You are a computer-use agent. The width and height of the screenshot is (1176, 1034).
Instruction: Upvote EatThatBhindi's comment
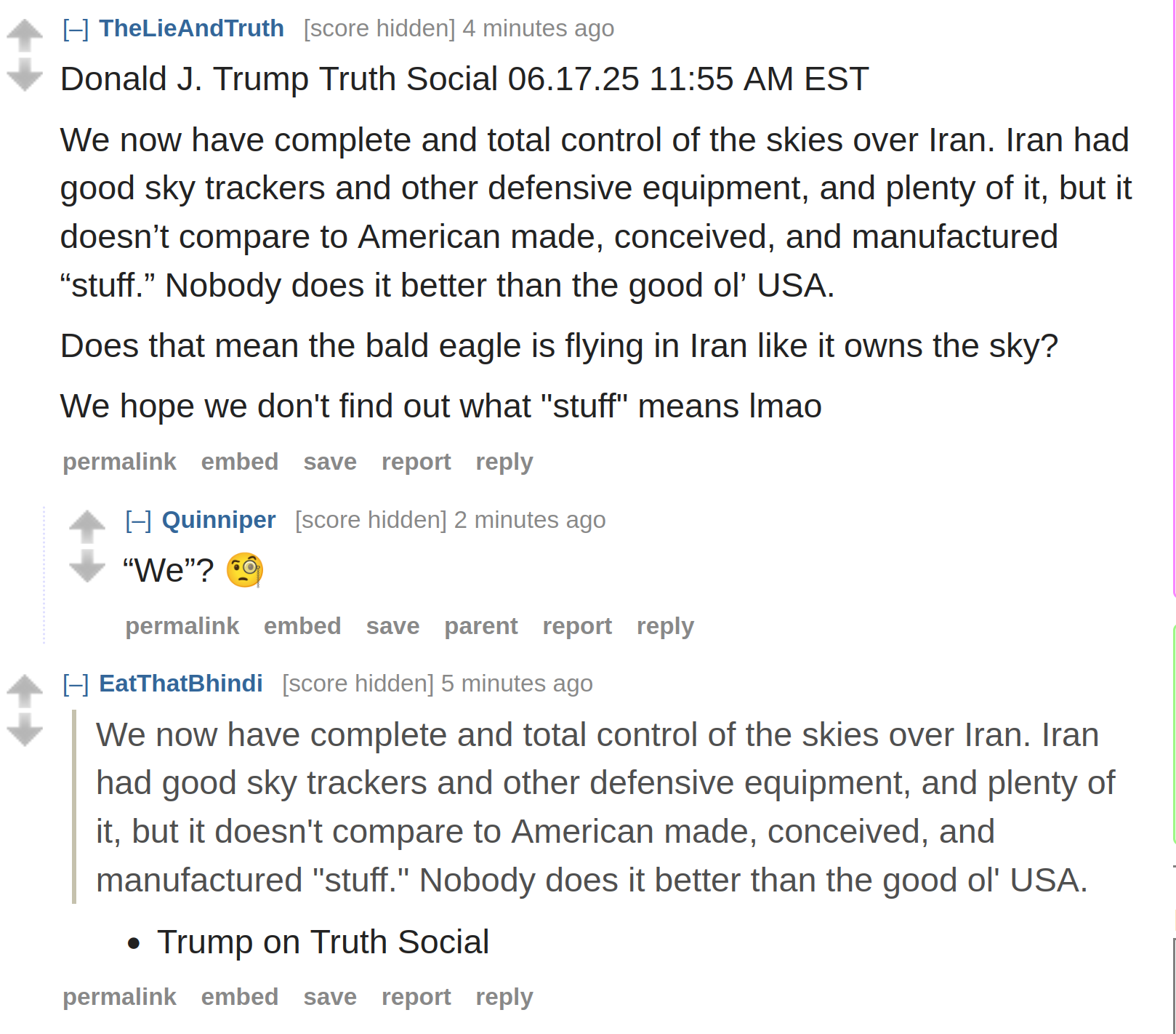click(x=25, y=691)
